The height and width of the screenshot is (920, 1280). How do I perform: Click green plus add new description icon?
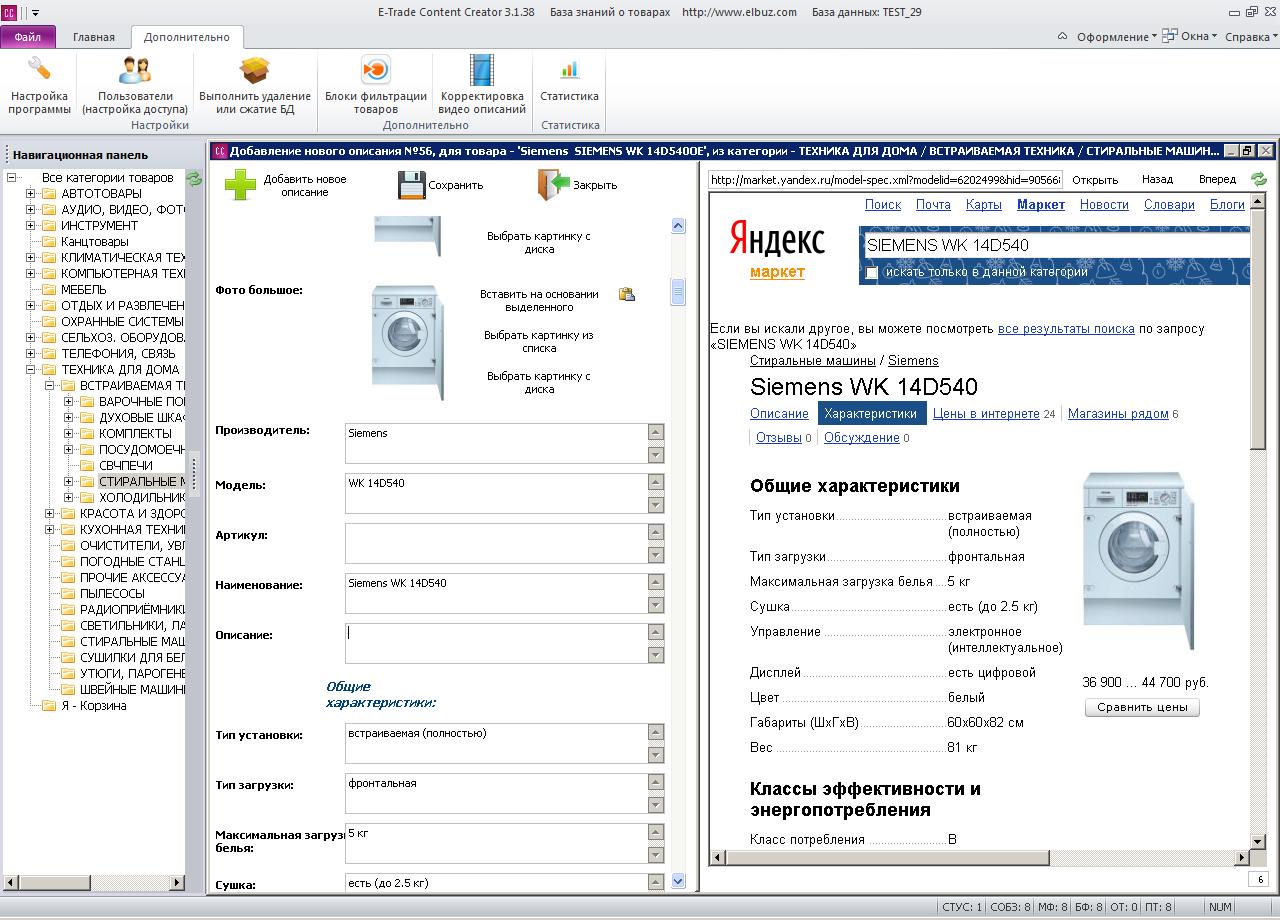240,185
